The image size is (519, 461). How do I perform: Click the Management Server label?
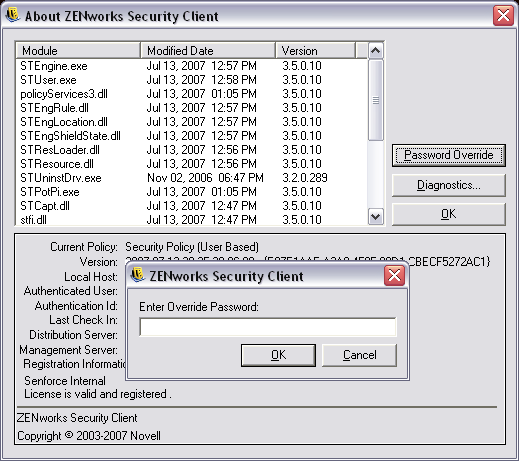point(68,350)
